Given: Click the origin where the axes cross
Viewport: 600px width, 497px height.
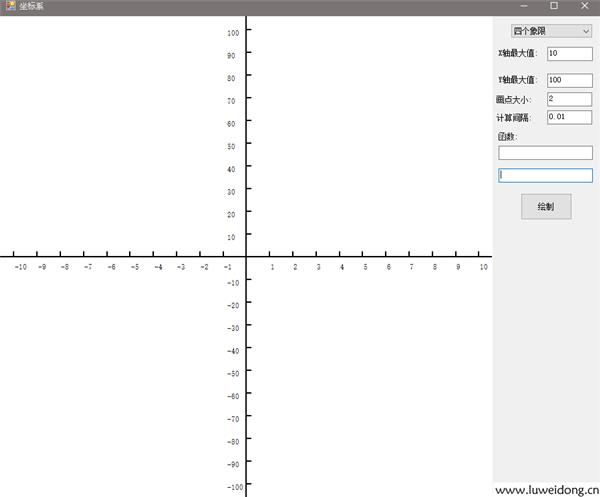Looking at the screenshot, I should pyautogui.click(x=246, y=255).
